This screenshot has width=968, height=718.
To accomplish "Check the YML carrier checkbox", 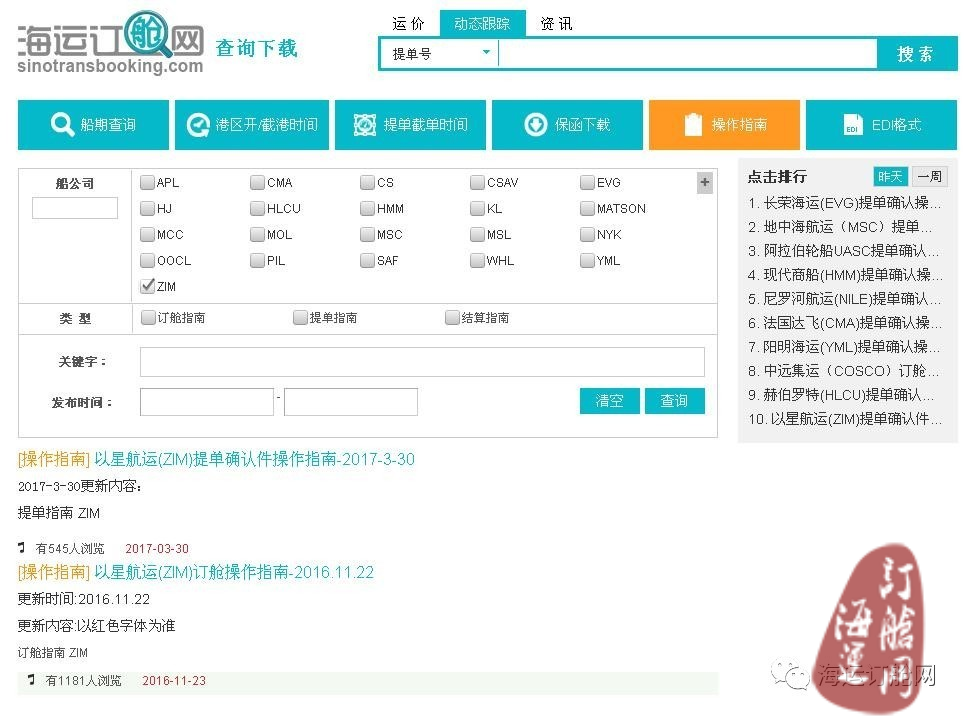I will point(586,260).
